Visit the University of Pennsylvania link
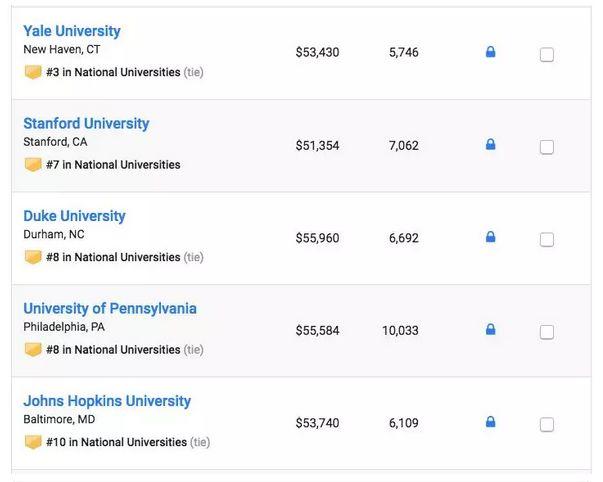 point(110,309)
